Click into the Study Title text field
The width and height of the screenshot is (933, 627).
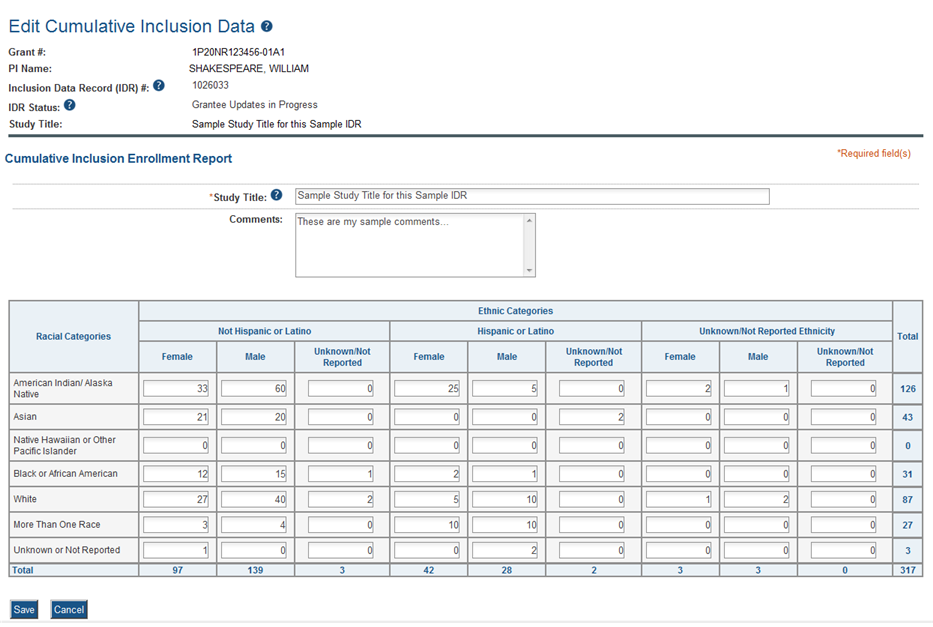(532, 196)
